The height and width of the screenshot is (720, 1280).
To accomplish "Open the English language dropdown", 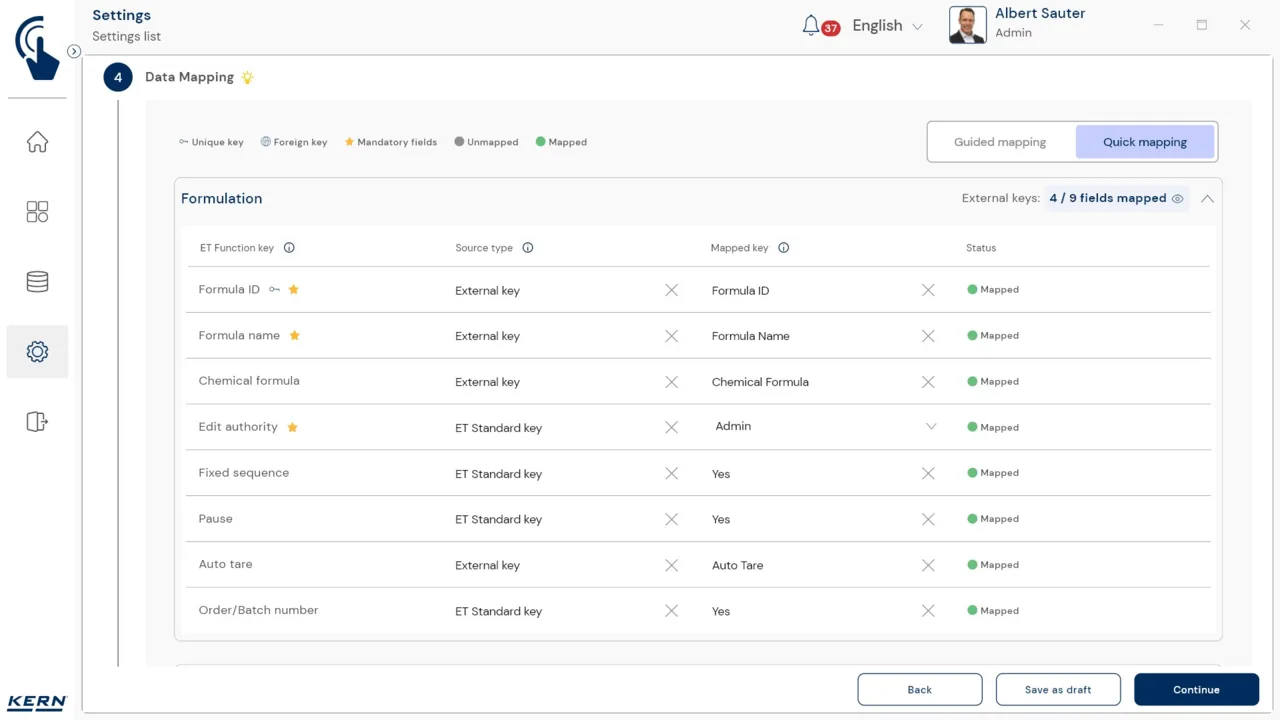I will point(887,26).
